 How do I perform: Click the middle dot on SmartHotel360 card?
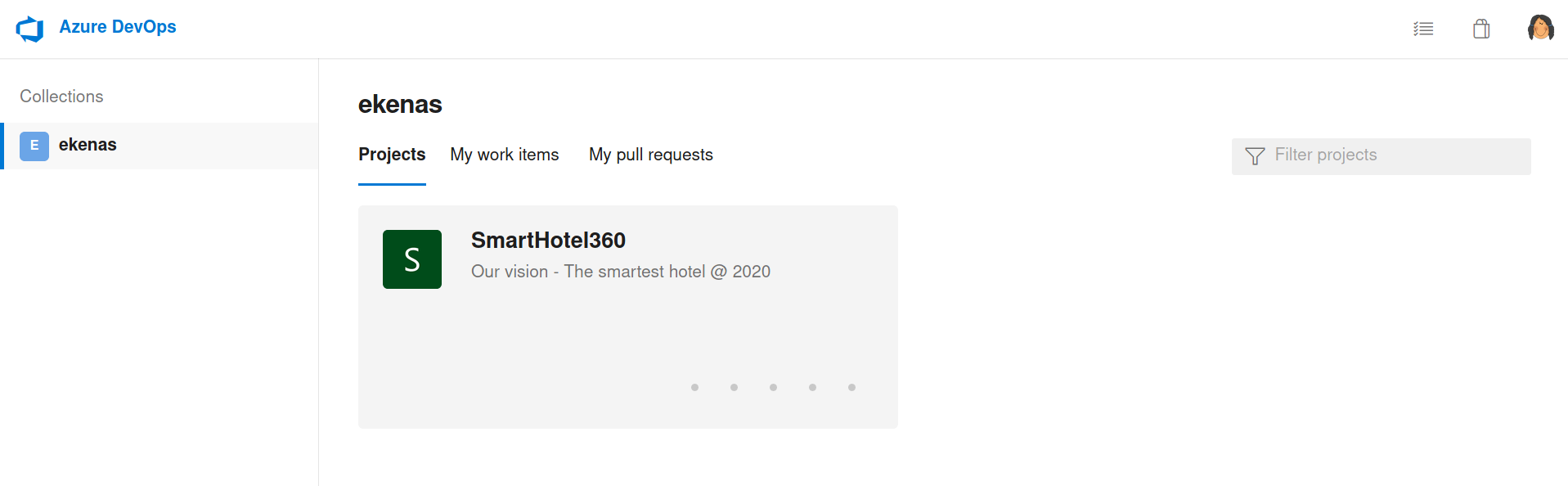(x=773, y=387)
